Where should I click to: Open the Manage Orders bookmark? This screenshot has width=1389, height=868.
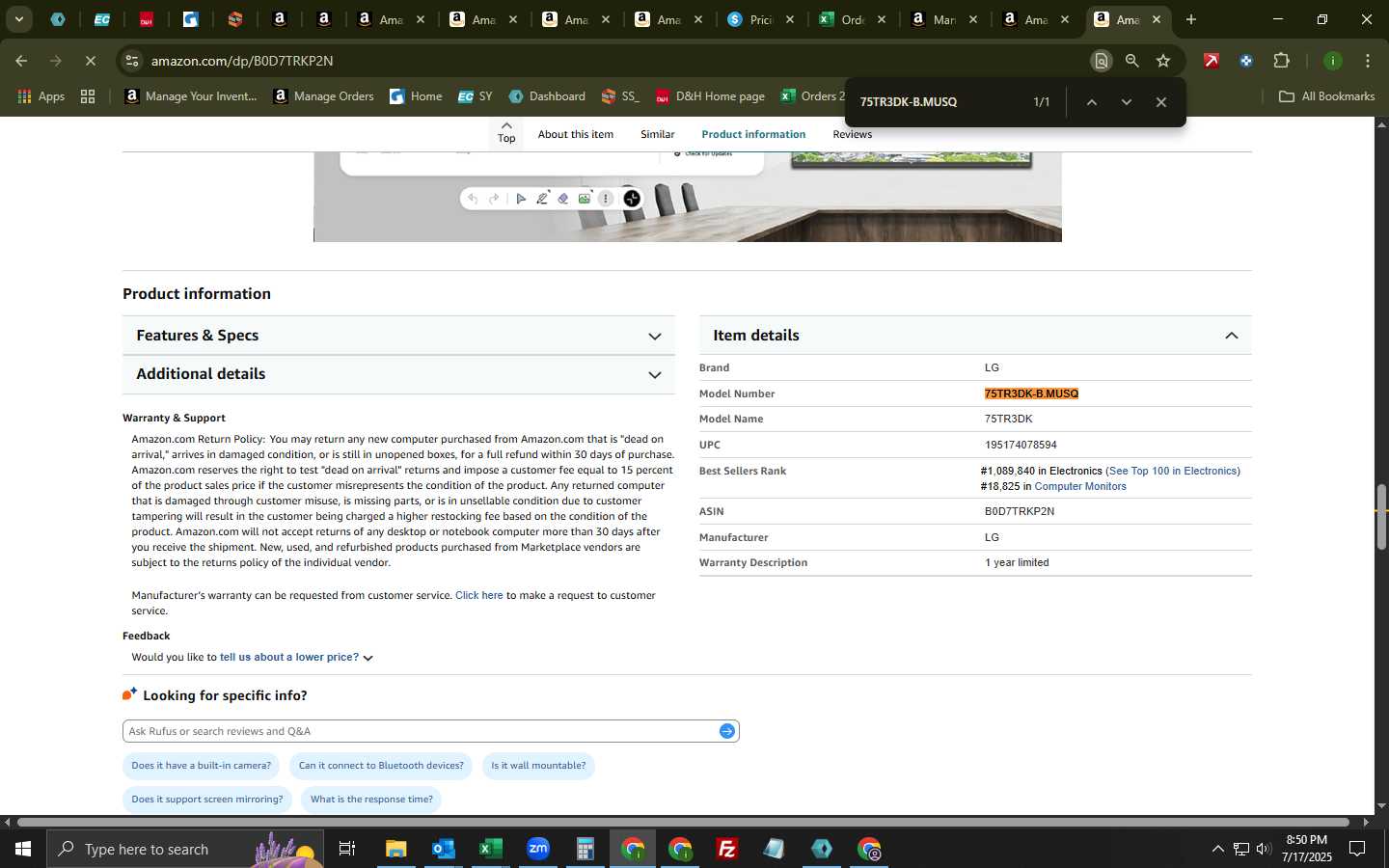[323, 96]
